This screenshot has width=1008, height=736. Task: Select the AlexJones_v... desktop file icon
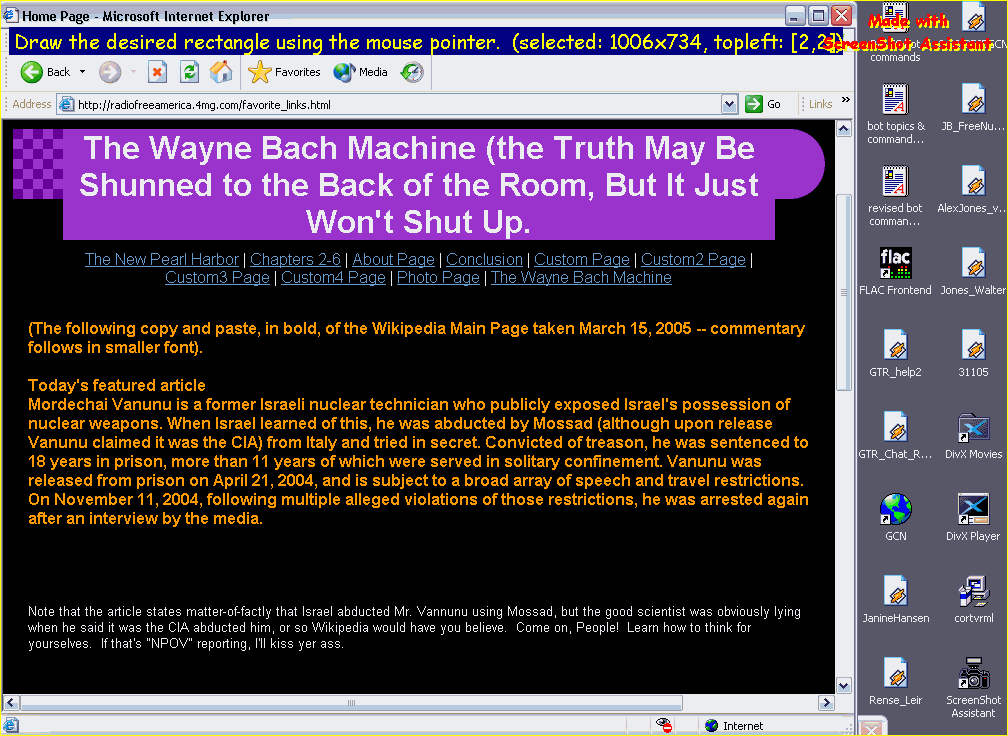click(973, 190)
